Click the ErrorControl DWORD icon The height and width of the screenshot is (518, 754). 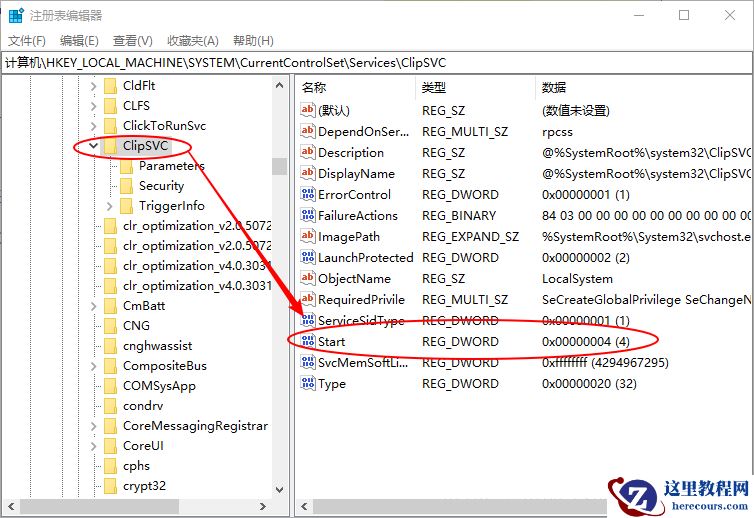pyautogui.click(x=308, y=194)
